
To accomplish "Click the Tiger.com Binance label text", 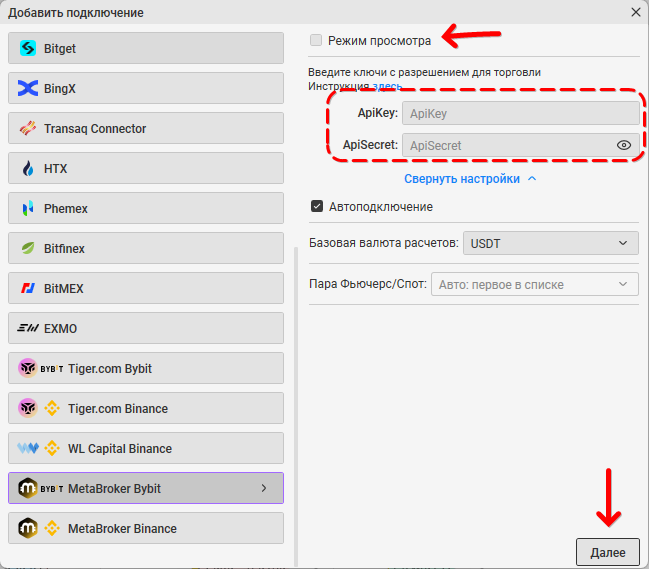I will tap(118, 408).
